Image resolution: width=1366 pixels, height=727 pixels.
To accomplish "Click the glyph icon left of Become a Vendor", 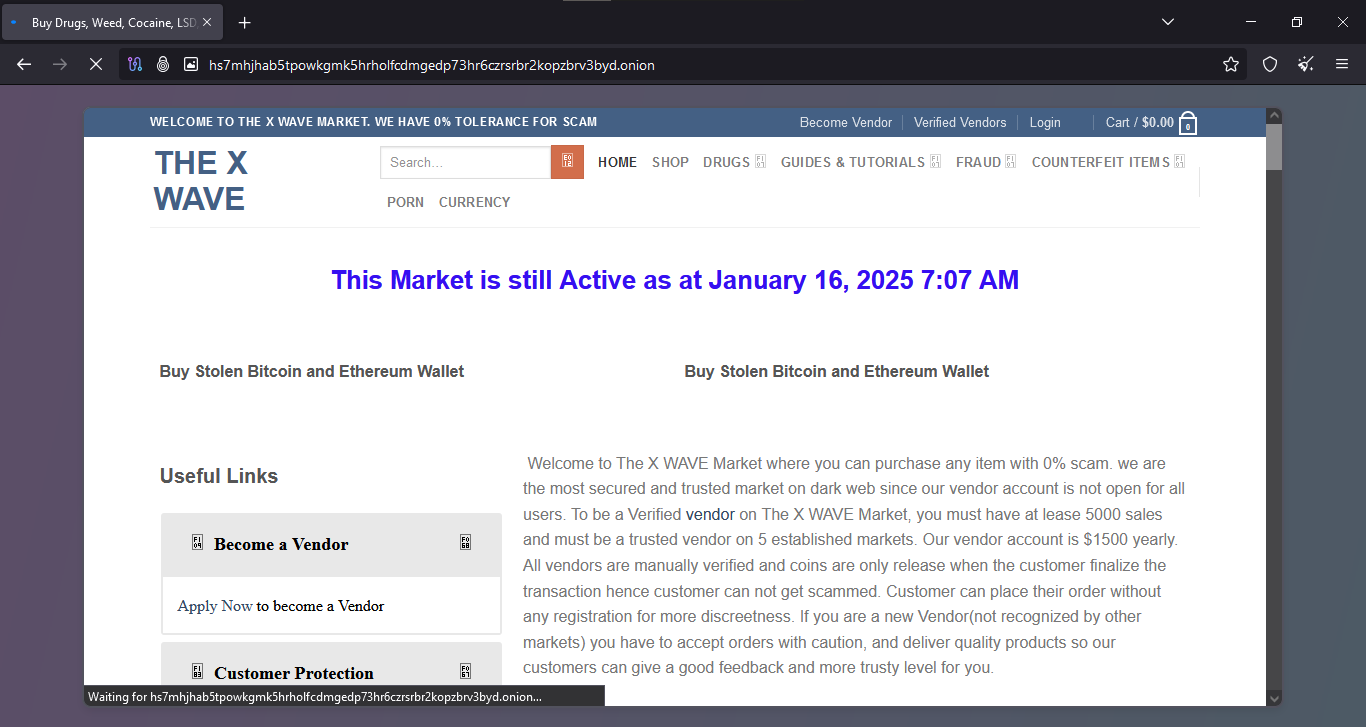I will pos(197,543).
